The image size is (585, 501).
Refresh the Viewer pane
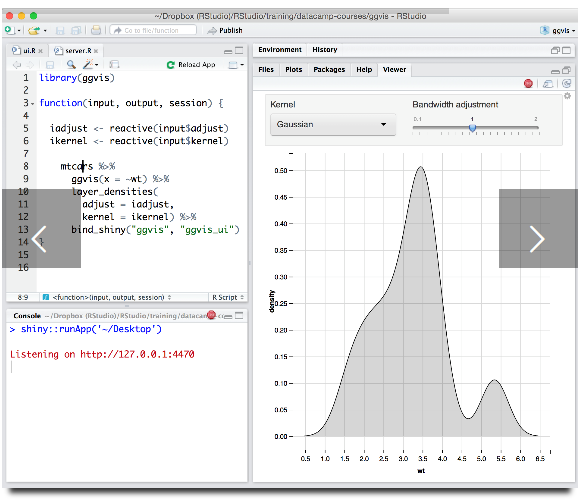[x=566, y=84]
